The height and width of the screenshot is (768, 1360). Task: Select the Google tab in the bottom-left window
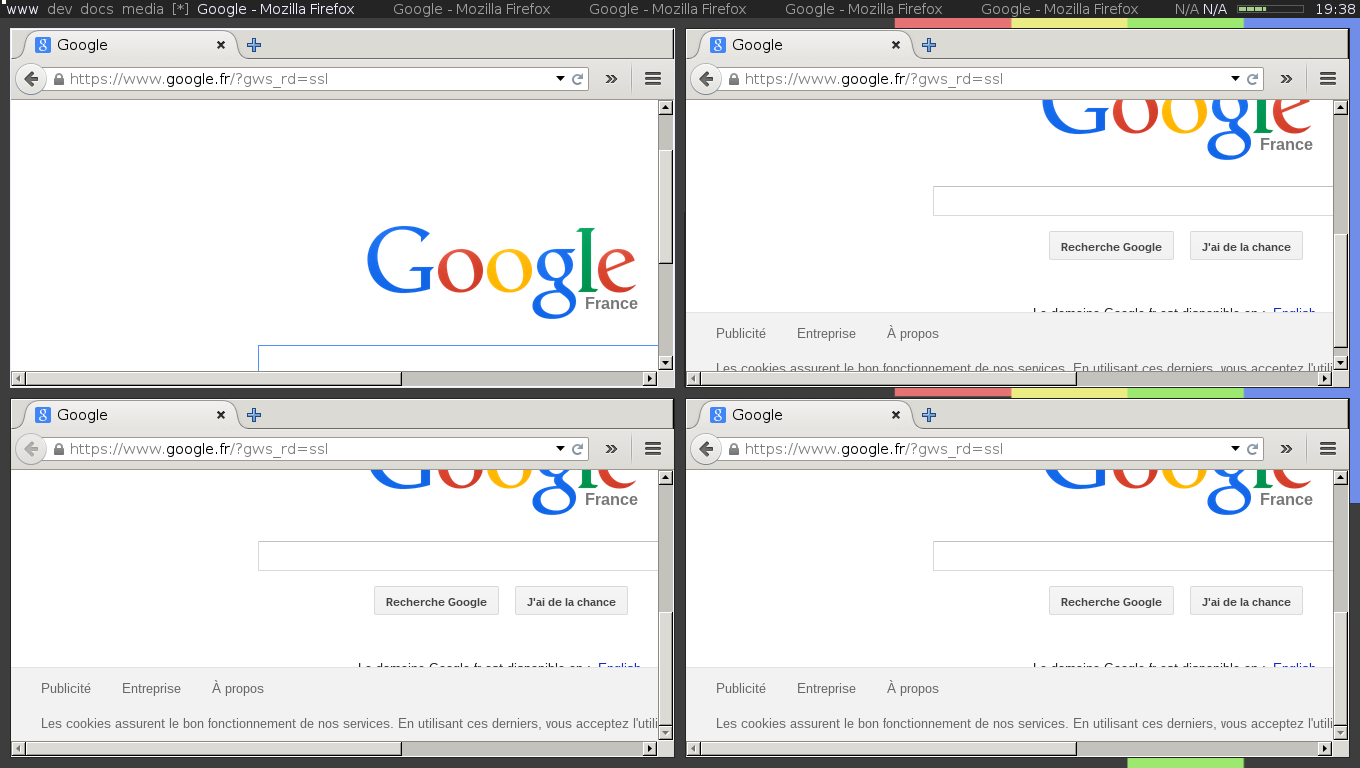[x=125, y=415]
